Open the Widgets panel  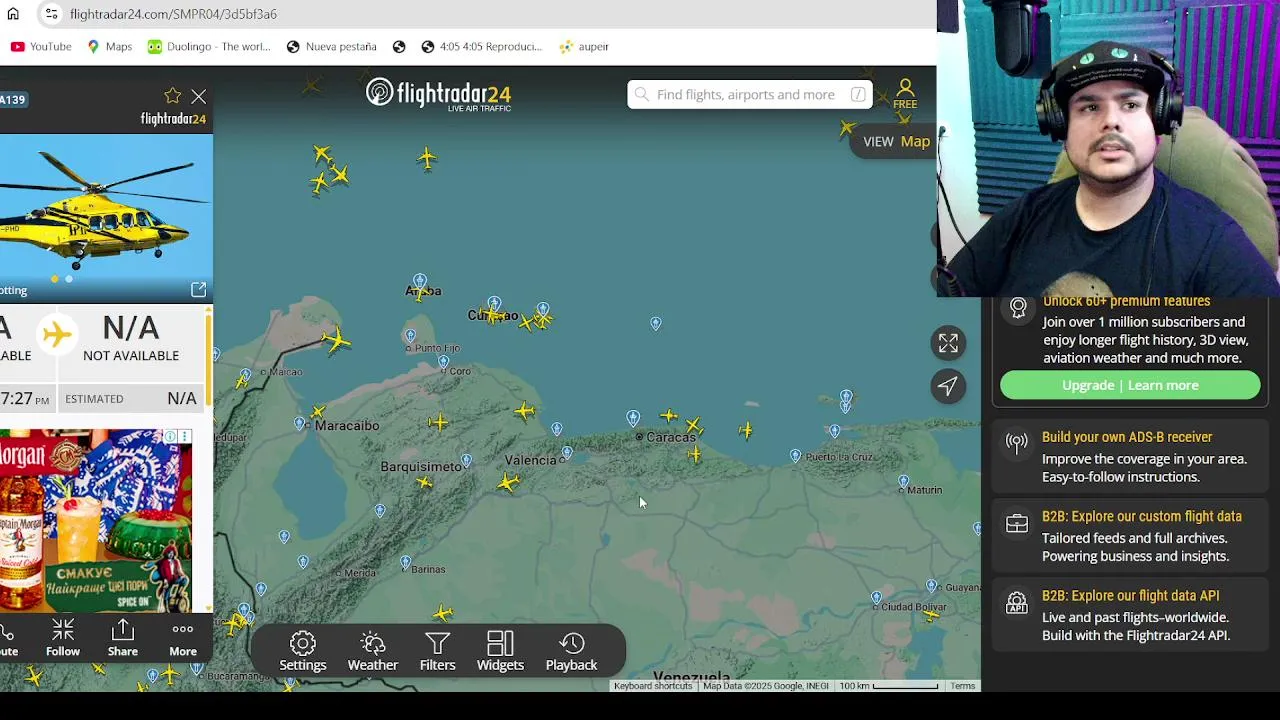point(500,652)
